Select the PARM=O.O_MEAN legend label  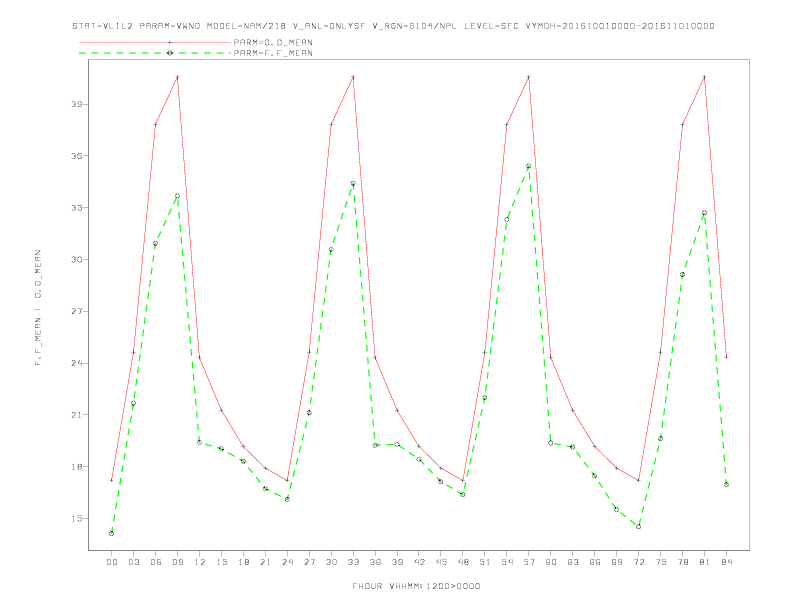(273, 42)
